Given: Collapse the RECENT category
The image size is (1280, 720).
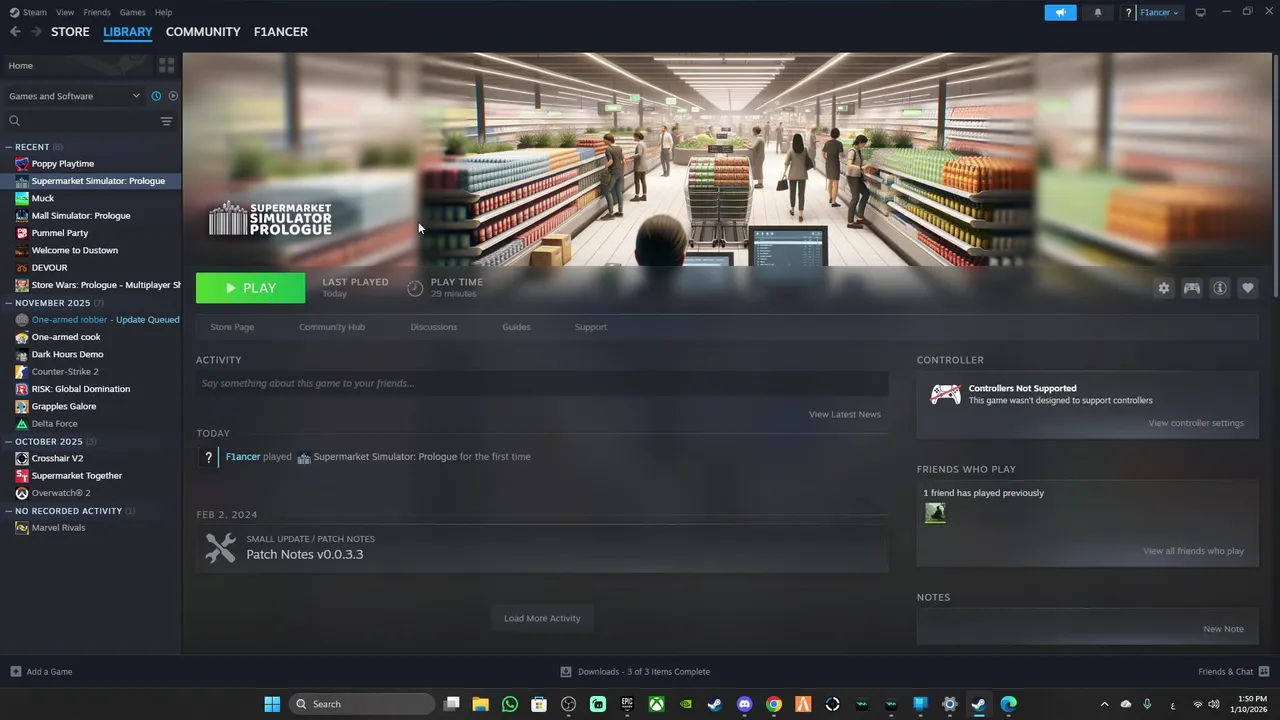Looking at the screenshot, I should [x=8, y=147].
